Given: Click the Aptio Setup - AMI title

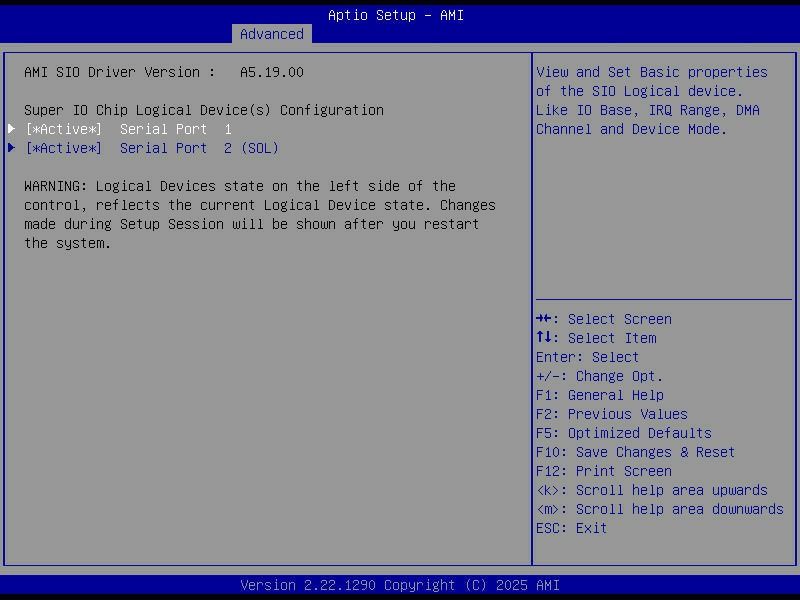Looking at the screenshot, I should [396, 15].
